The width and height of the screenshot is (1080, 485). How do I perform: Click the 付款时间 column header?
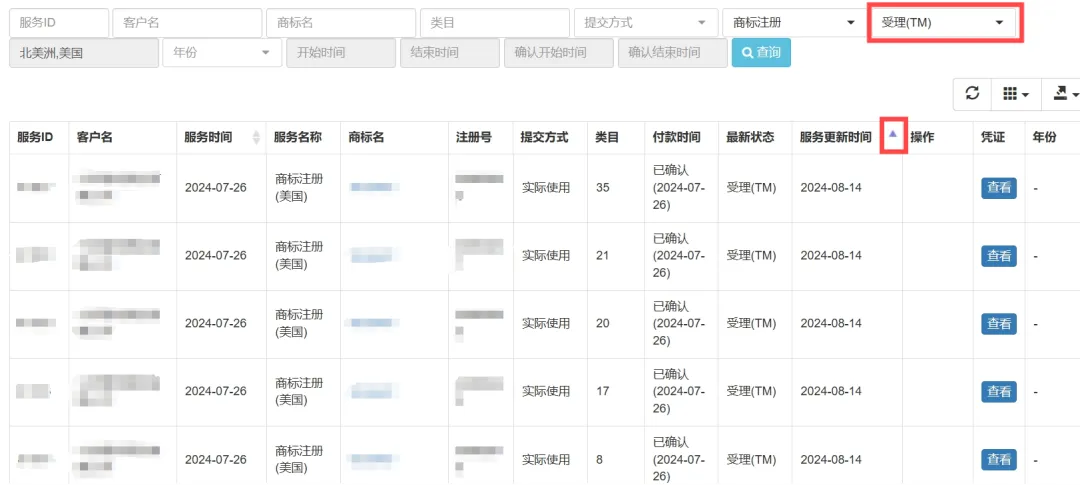(x=676, y=137)
